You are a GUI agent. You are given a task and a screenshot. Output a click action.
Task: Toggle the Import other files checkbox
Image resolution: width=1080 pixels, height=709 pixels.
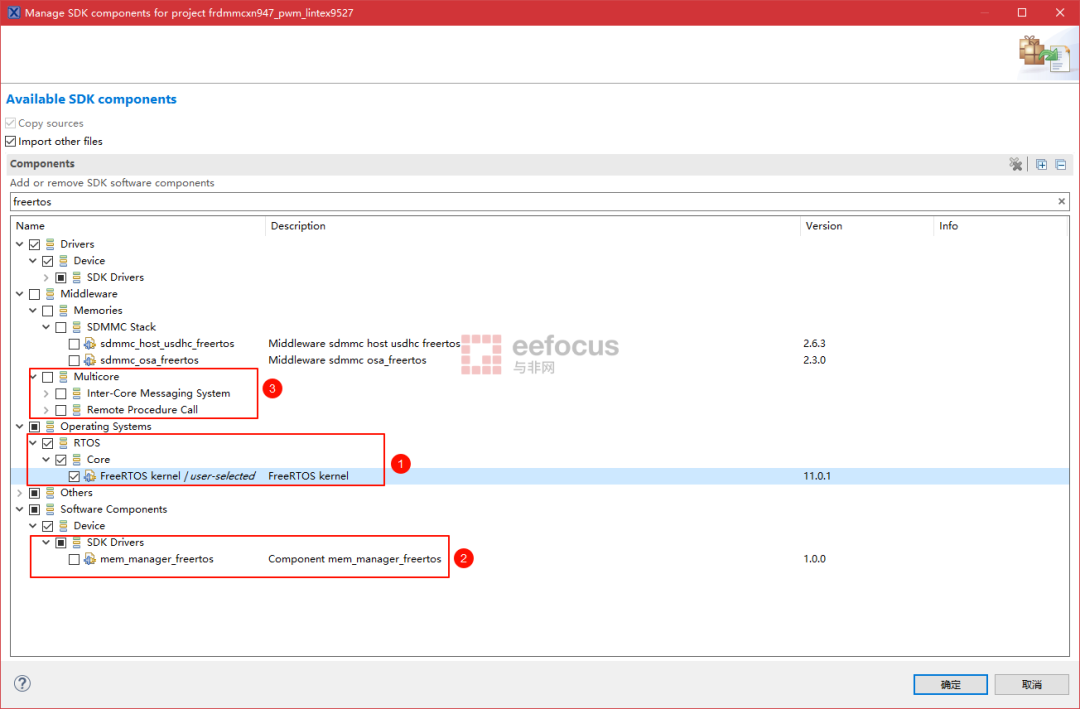pos(10,141)
